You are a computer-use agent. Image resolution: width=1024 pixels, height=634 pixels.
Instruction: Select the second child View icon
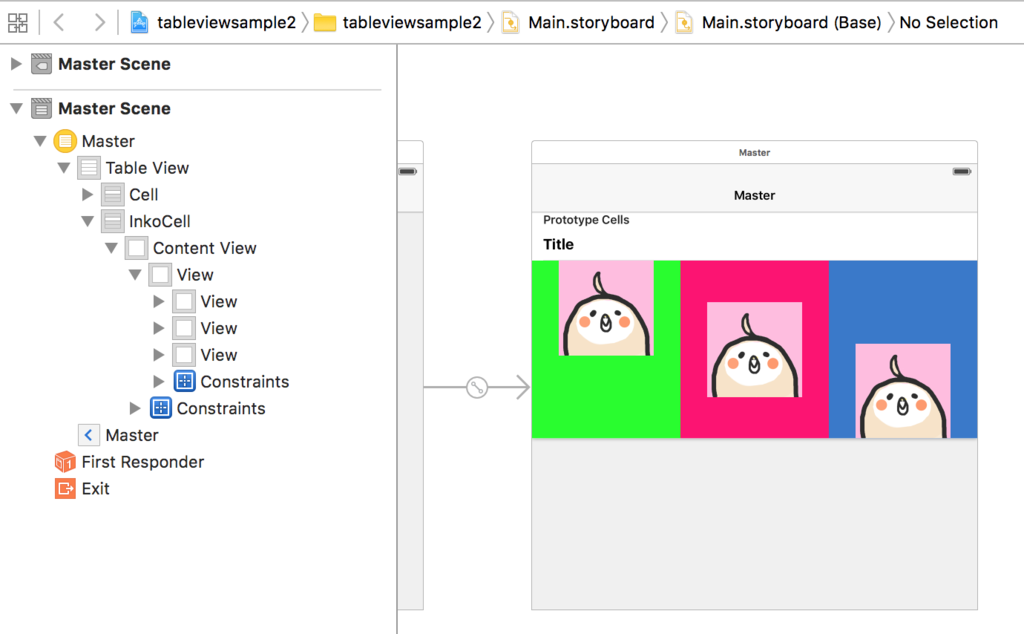tap(184, 328)
